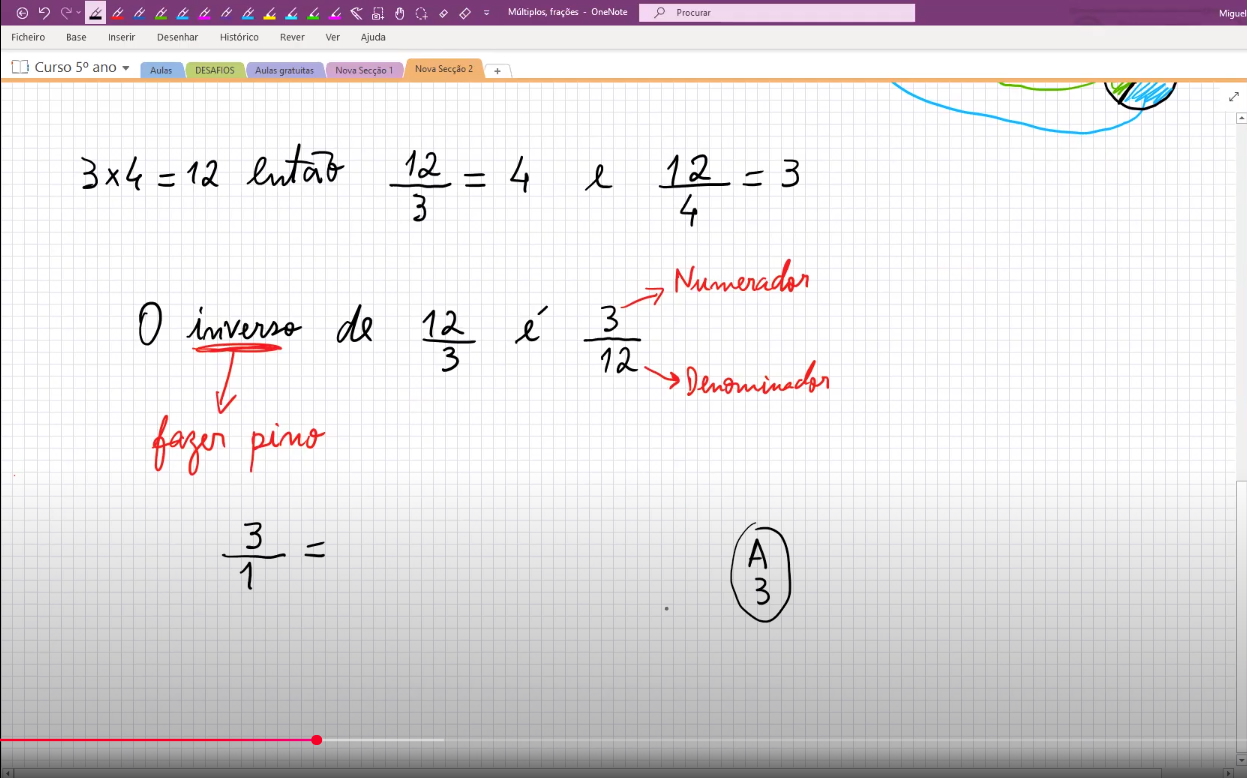Choose the yellow highlighter

click(x=270, y=13)
